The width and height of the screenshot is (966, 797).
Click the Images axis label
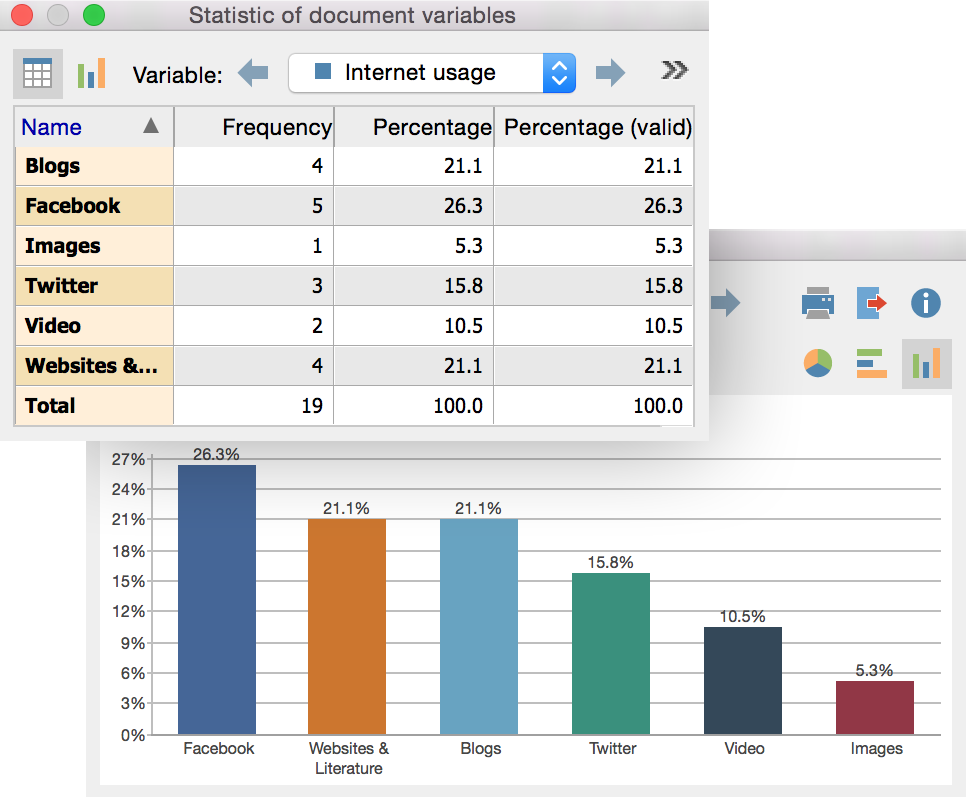point(876,749)
